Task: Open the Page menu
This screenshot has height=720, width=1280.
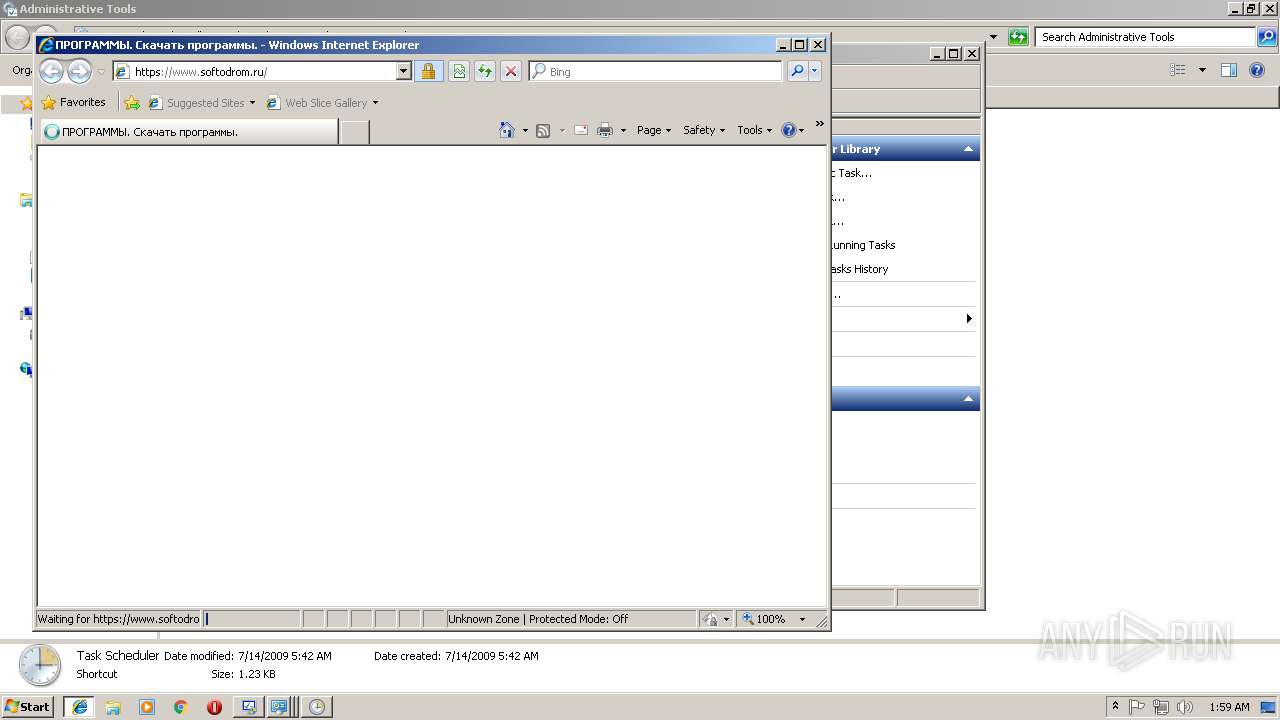Action: tap(654, 130)
